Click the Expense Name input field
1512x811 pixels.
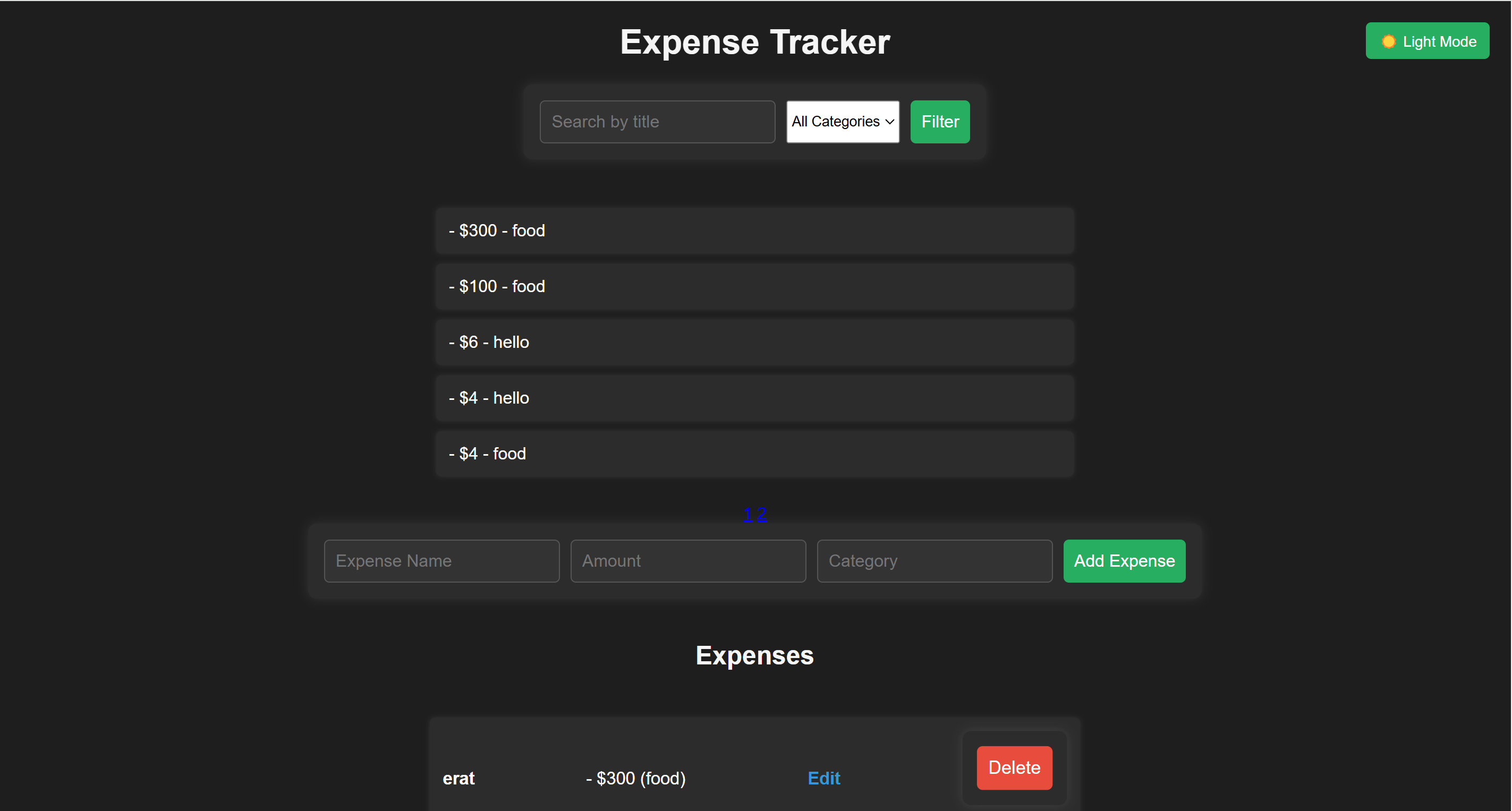click(441, 560)
